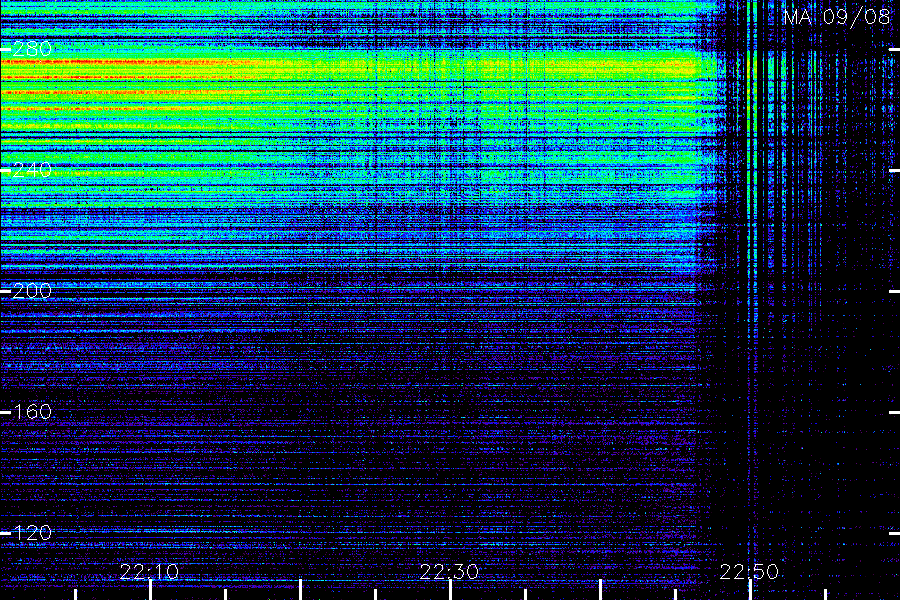
Task: Click the 240 frequency axis label
Action: pyautogui.click(x=32, y=170)
